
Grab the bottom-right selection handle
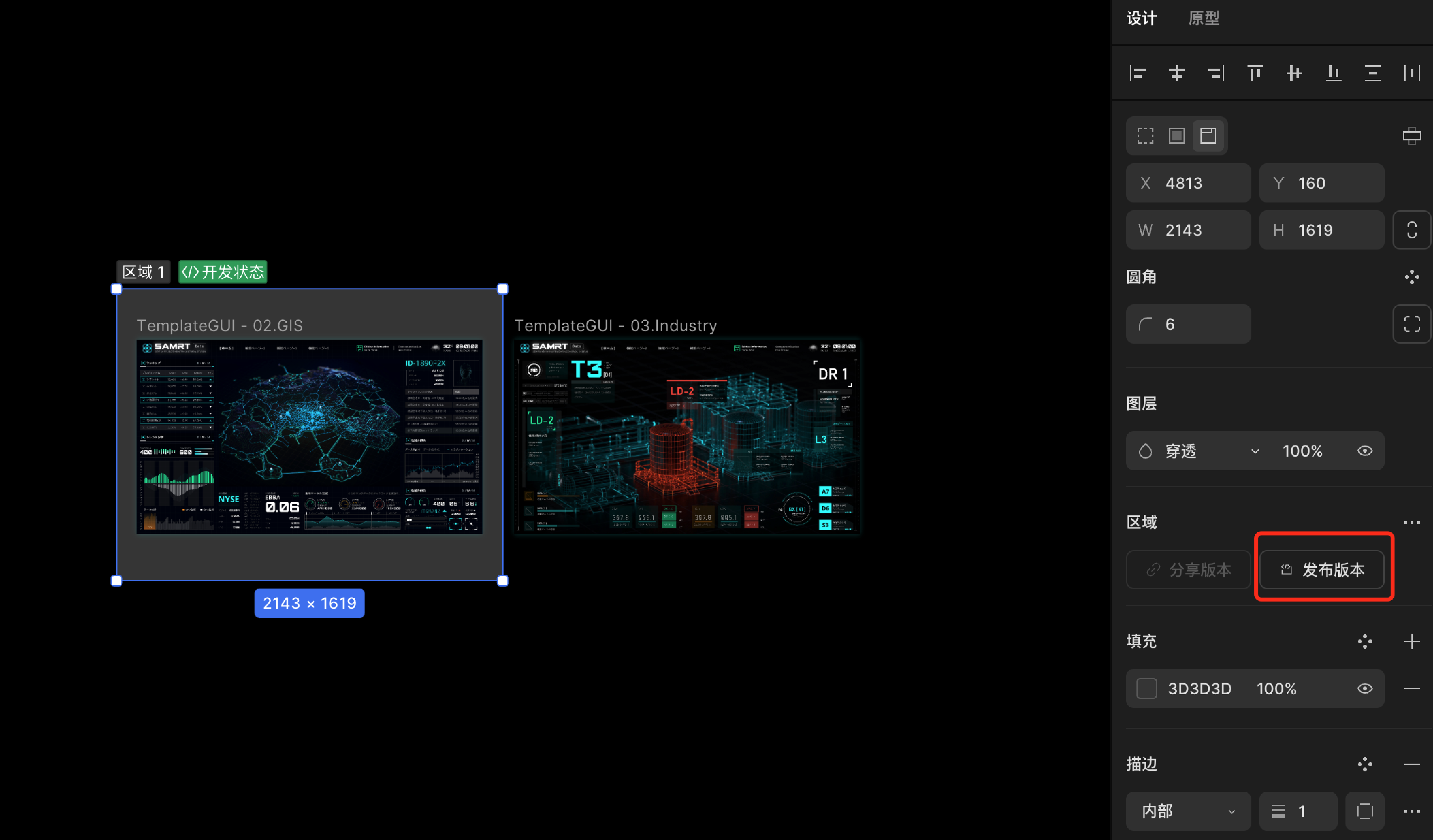coord(503,581)
